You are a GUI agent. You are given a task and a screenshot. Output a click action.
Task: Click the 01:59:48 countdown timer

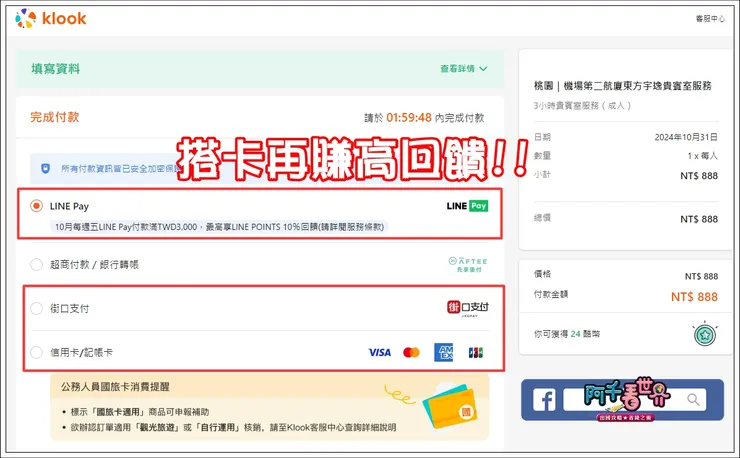coord(409,118)
